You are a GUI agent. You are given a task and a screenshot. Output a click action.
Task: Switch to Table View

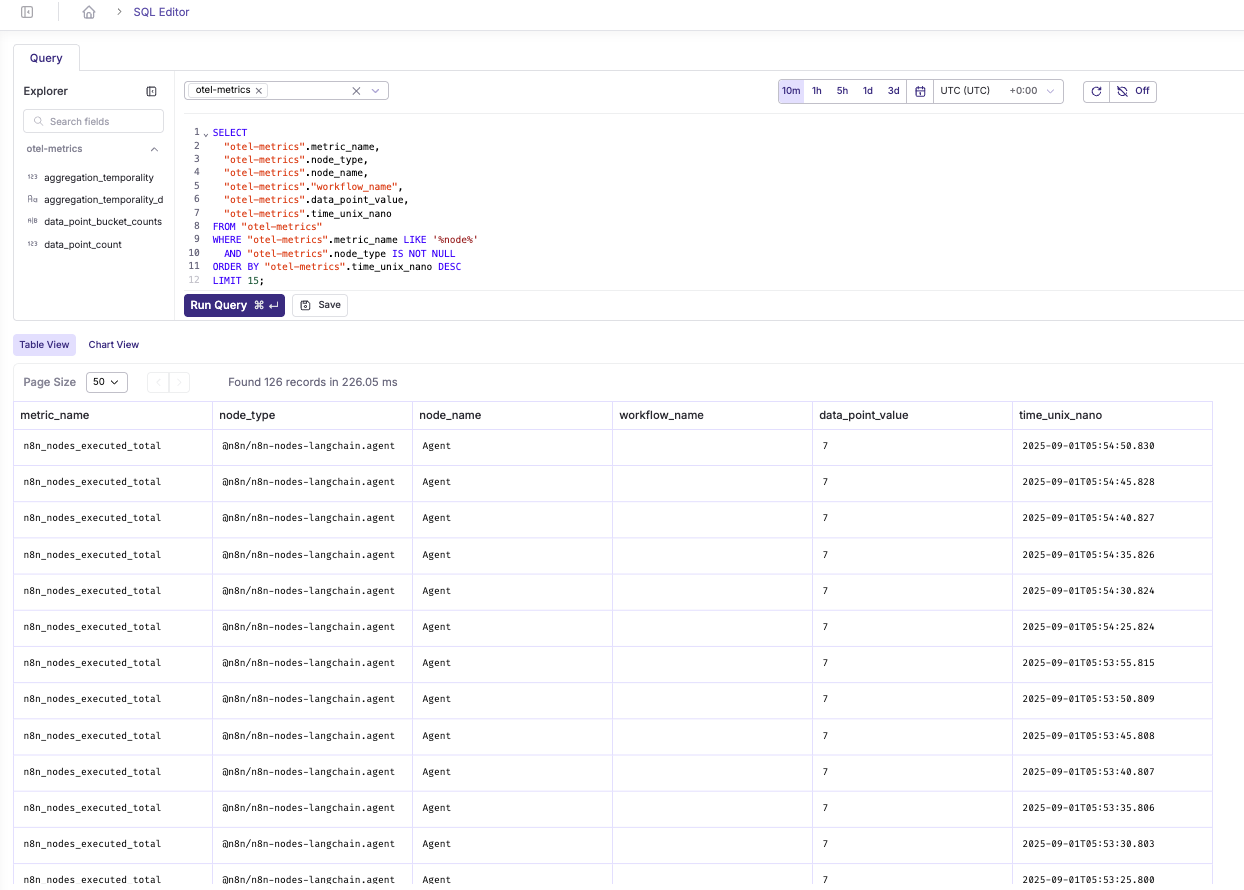pyautogui.click(x=45, y=345)
